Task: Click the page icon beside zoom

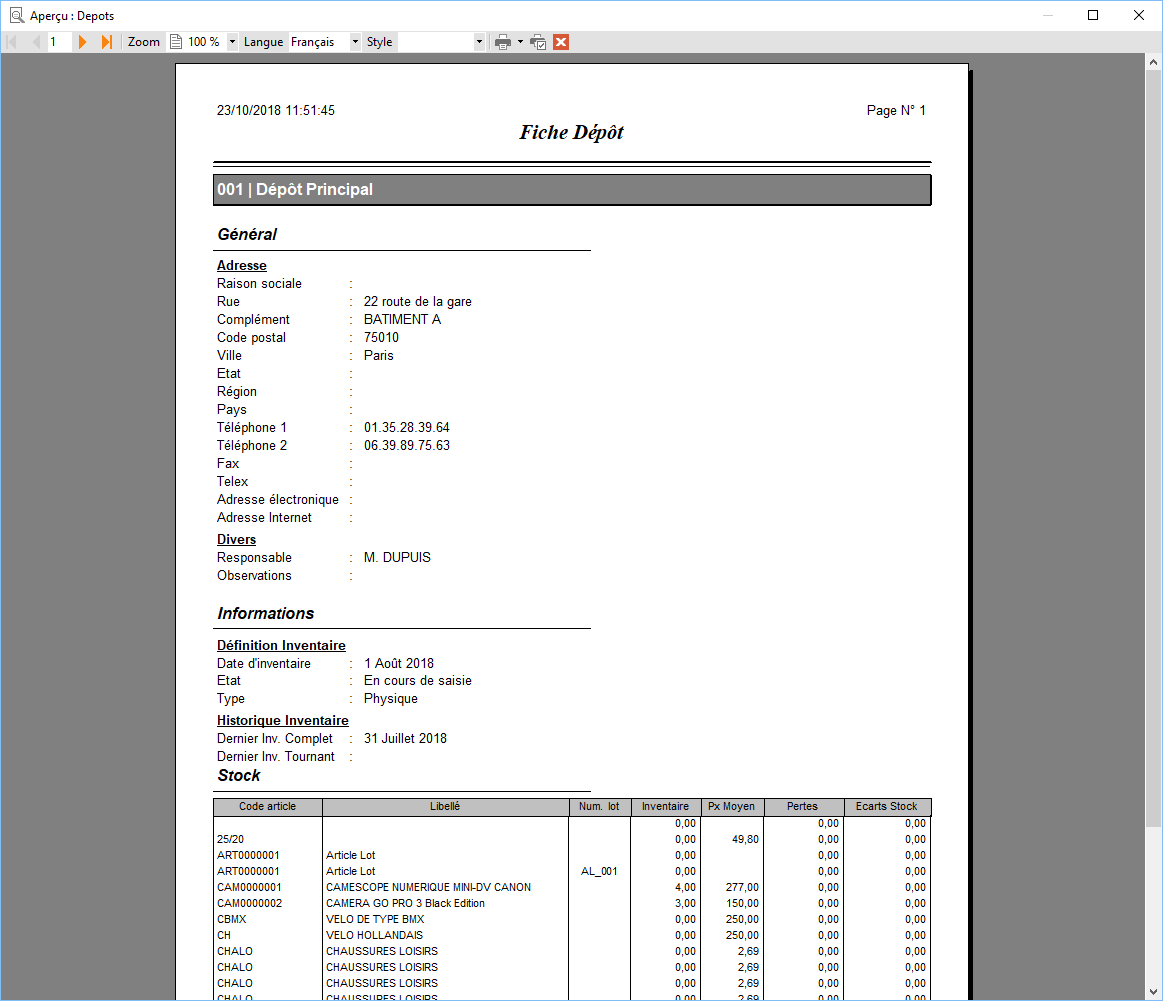Action: tap(176, 42)
